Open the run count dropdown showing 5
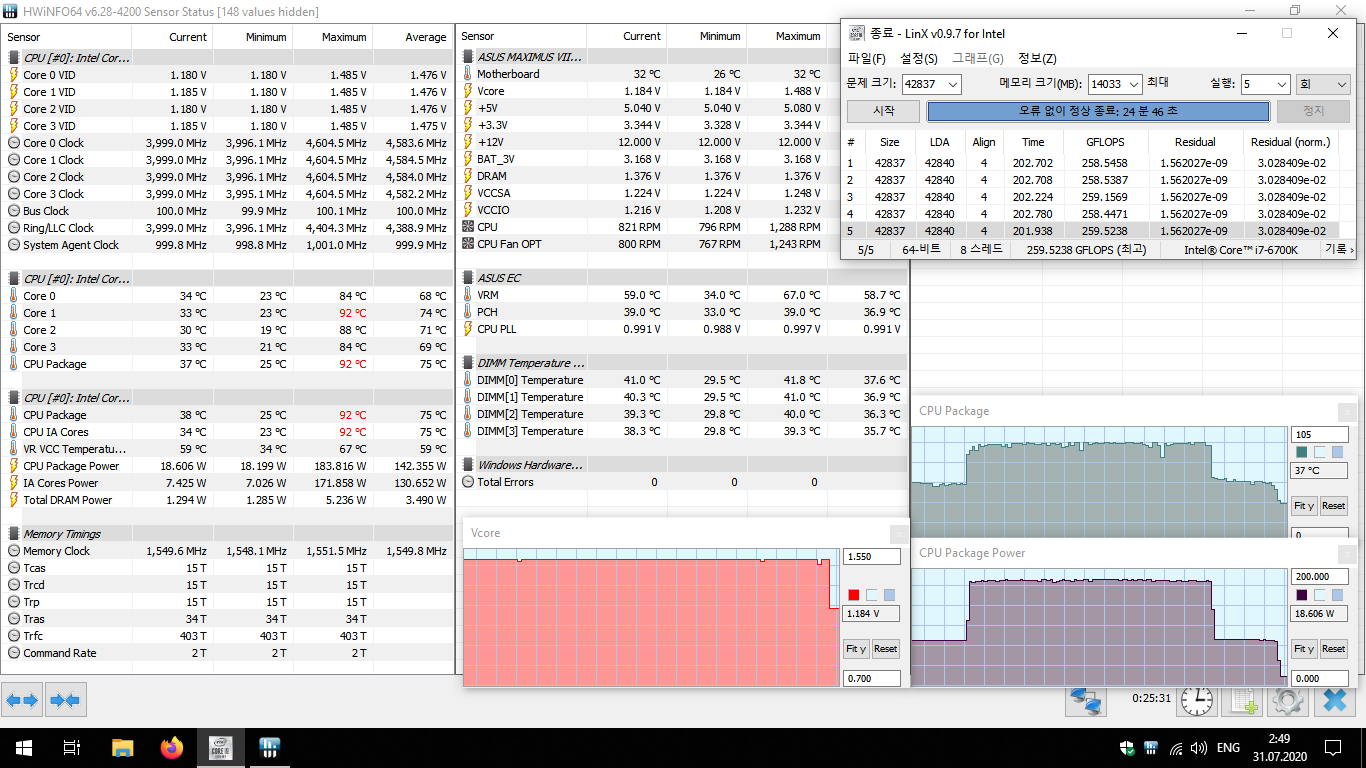Image resolution: width=1366 pixels, height=768 pixels. click(x=1280, y=85)
